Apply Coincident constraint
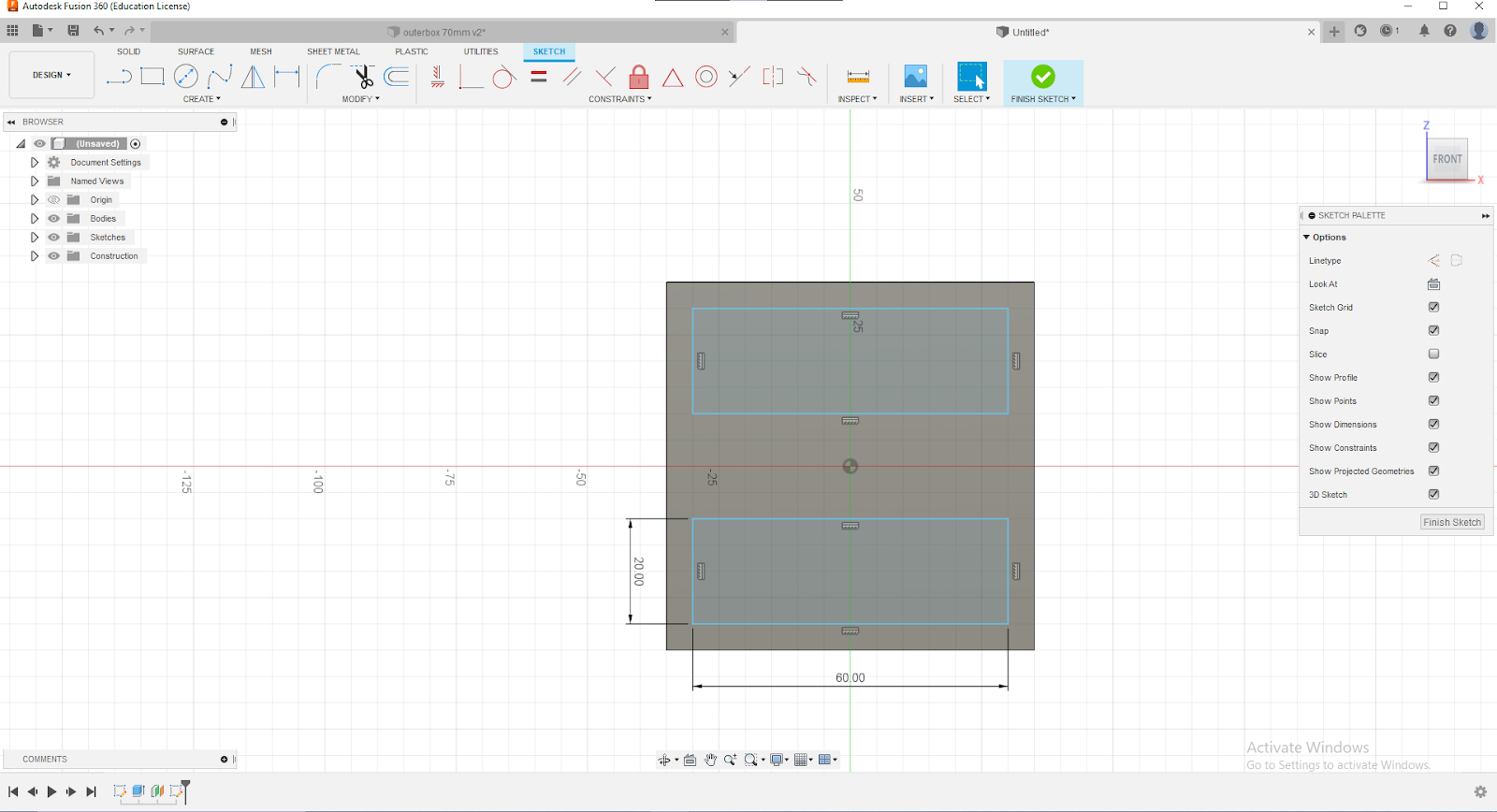 [x=471, y=77]
